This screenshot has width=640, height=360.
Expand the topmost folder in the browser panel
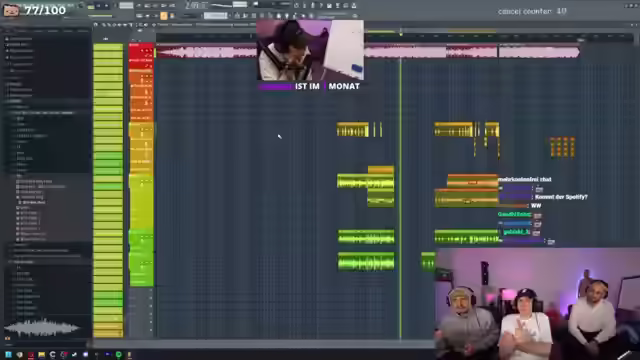point(20,39)
